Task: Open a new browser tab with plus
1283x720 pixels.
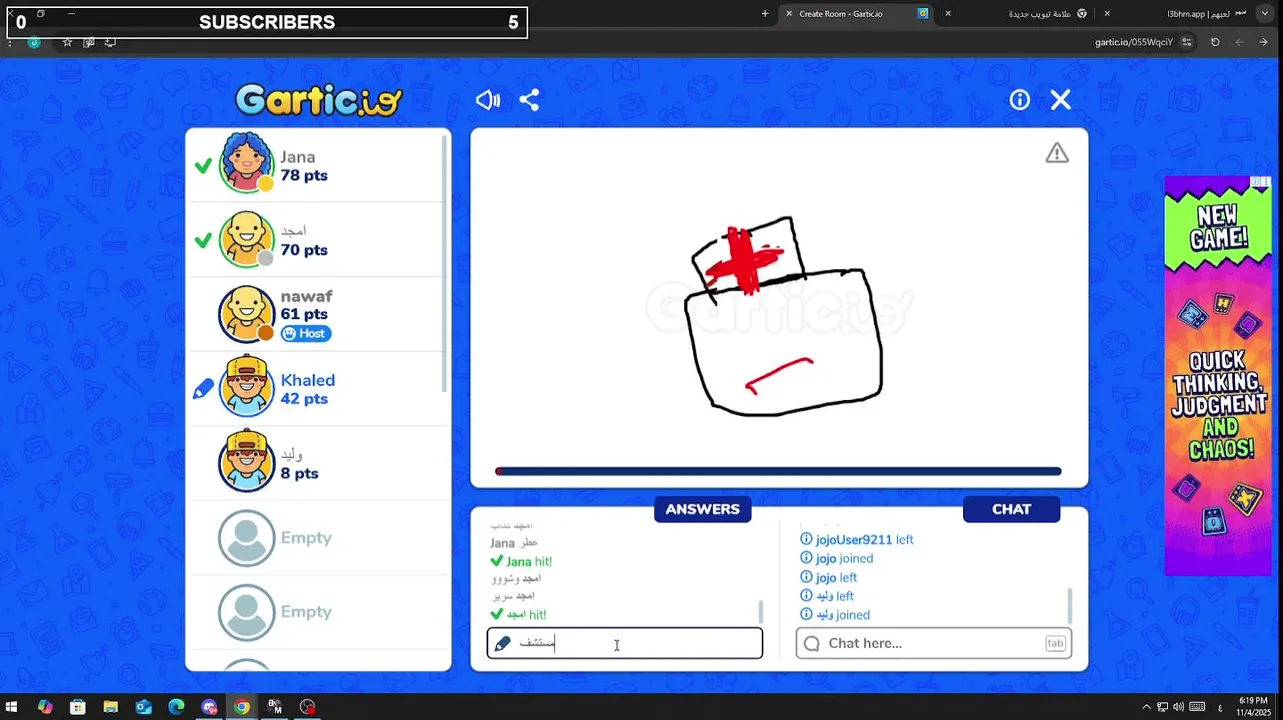Action: click(765, 14)
